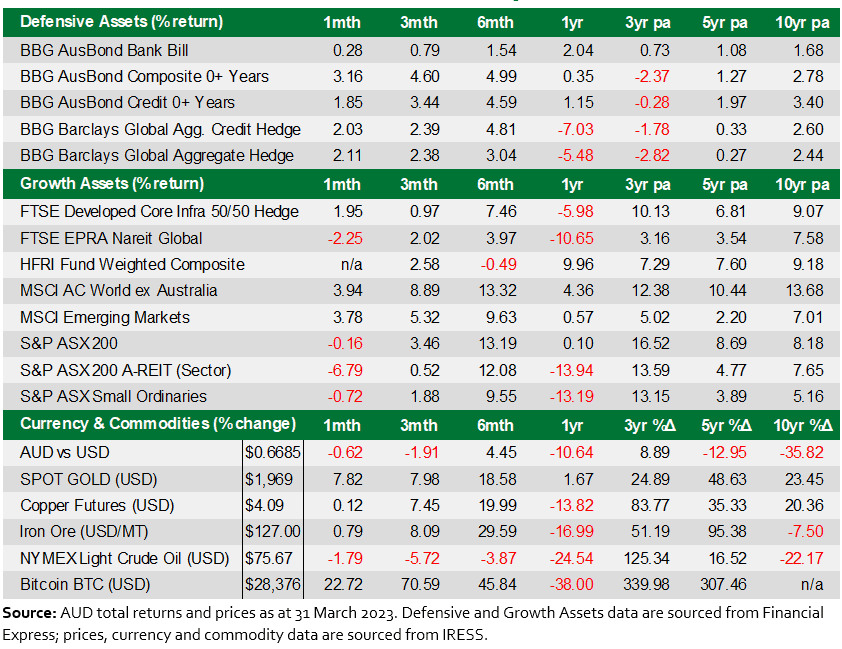Select '3mth' header in Growth Assets section
The height and width of the screenshot is (649, 842).
tap(419, 184)
